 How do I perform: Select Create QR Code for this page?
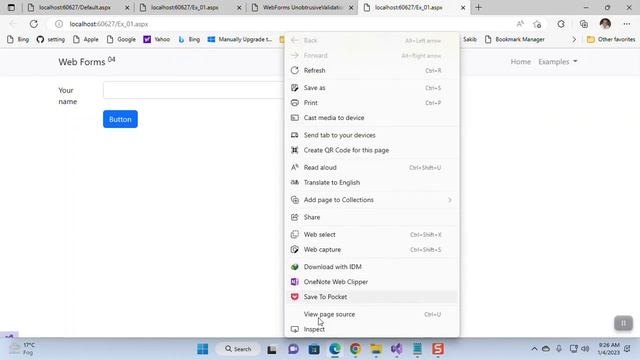click(x=372, y=150)
